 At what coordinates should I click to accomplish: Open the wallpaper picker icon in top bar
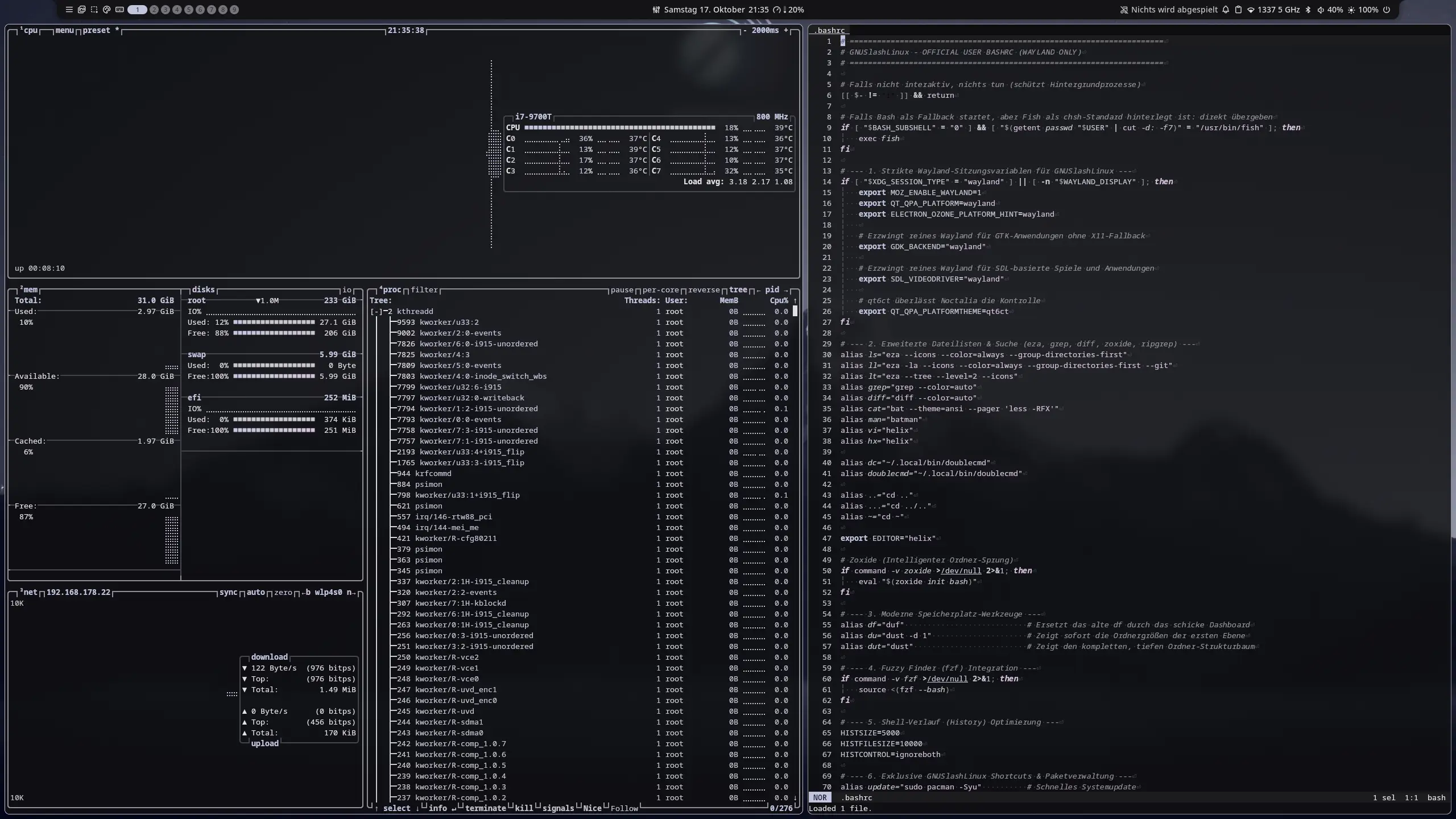coord(82,10)
